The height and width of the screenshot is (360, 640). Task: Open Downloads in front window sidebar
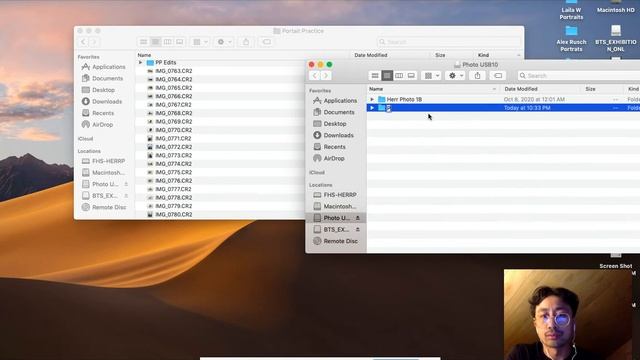[334, 135]
